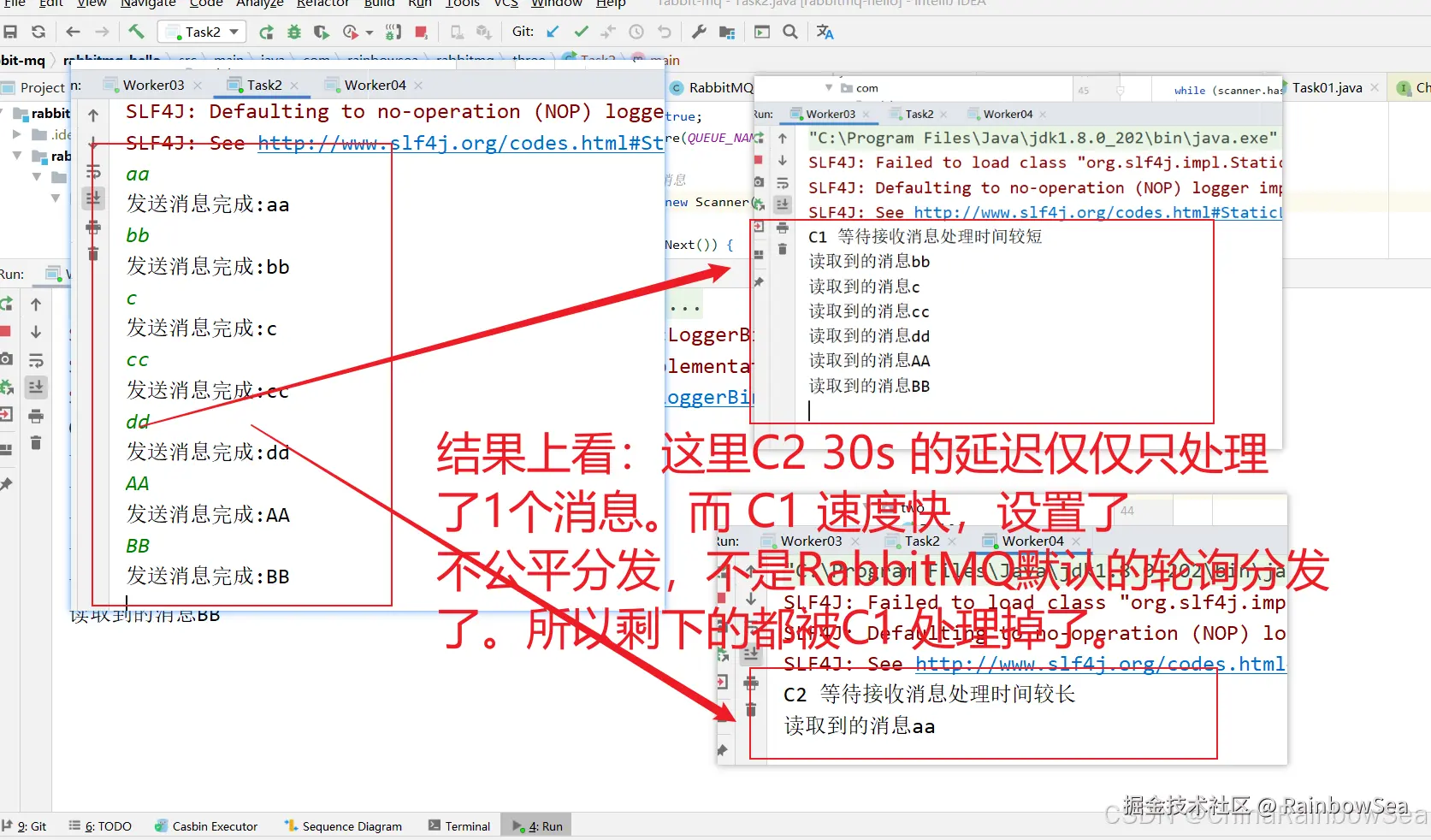Image resolution: width=1431 pixels, height=840 pixels.
Task: Collapse the com folder in the top-right tree
Action: (828, 88)
